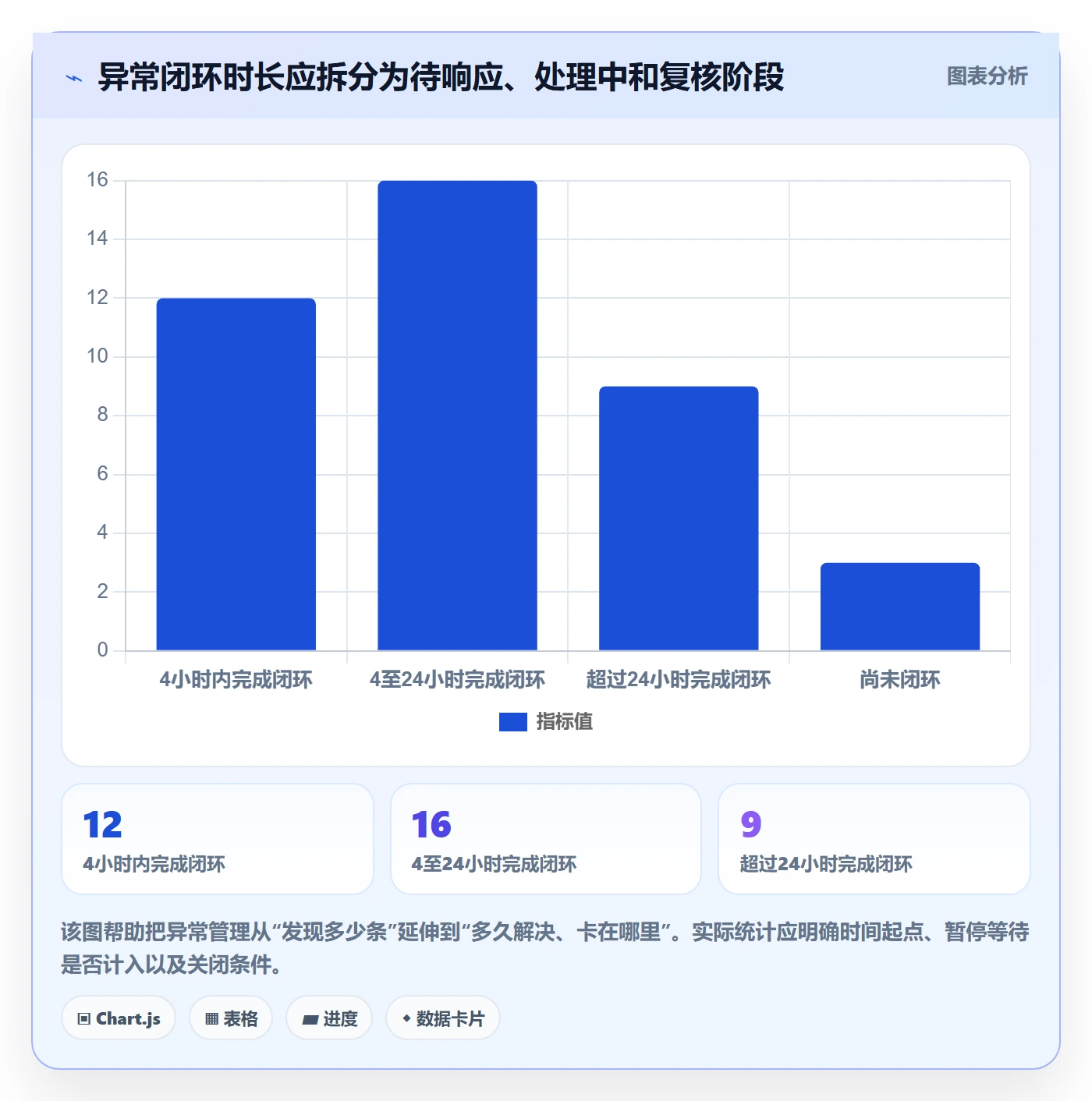
Task: Click the 进度 tag
Action: (x=329, y=1018)
